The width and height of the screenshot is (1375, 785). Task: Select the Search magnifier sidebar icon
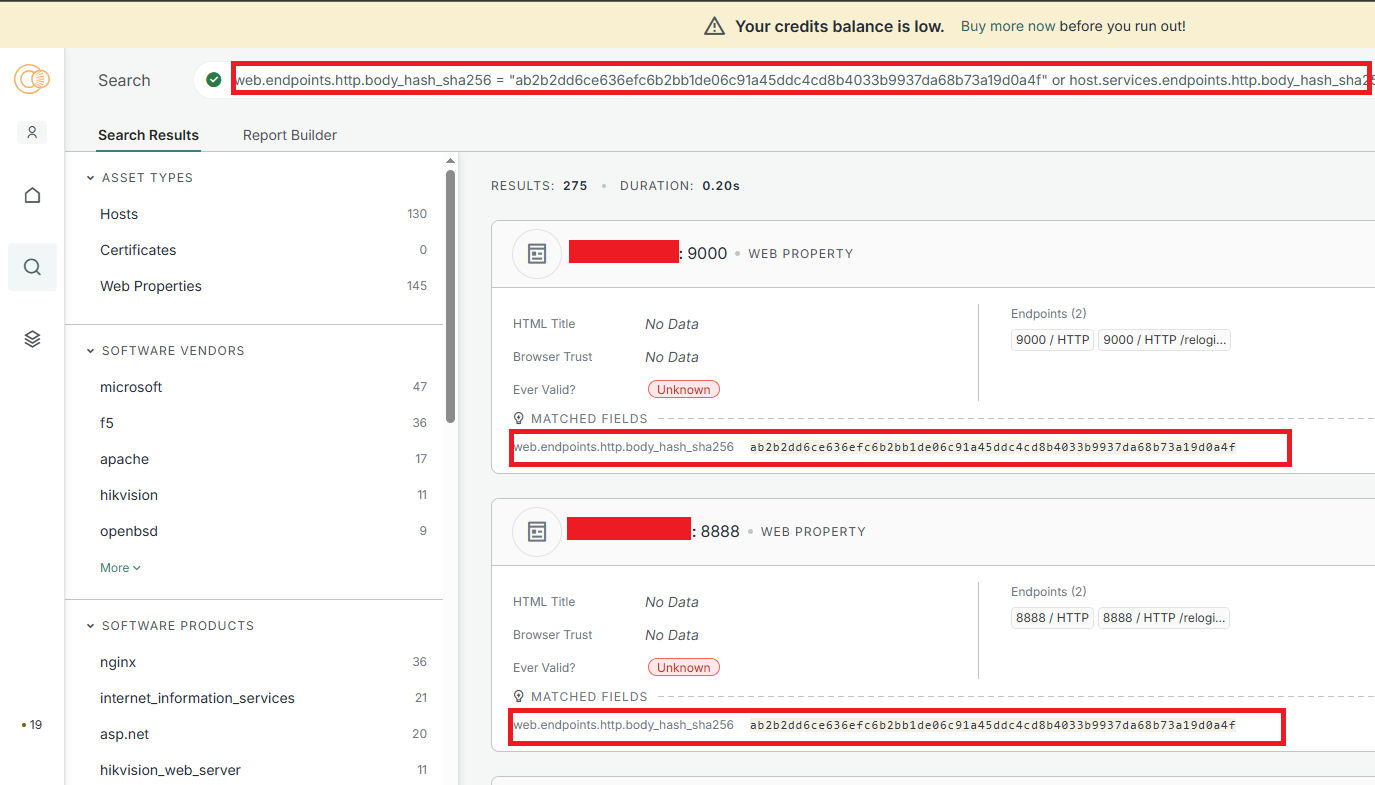[32, 267]
